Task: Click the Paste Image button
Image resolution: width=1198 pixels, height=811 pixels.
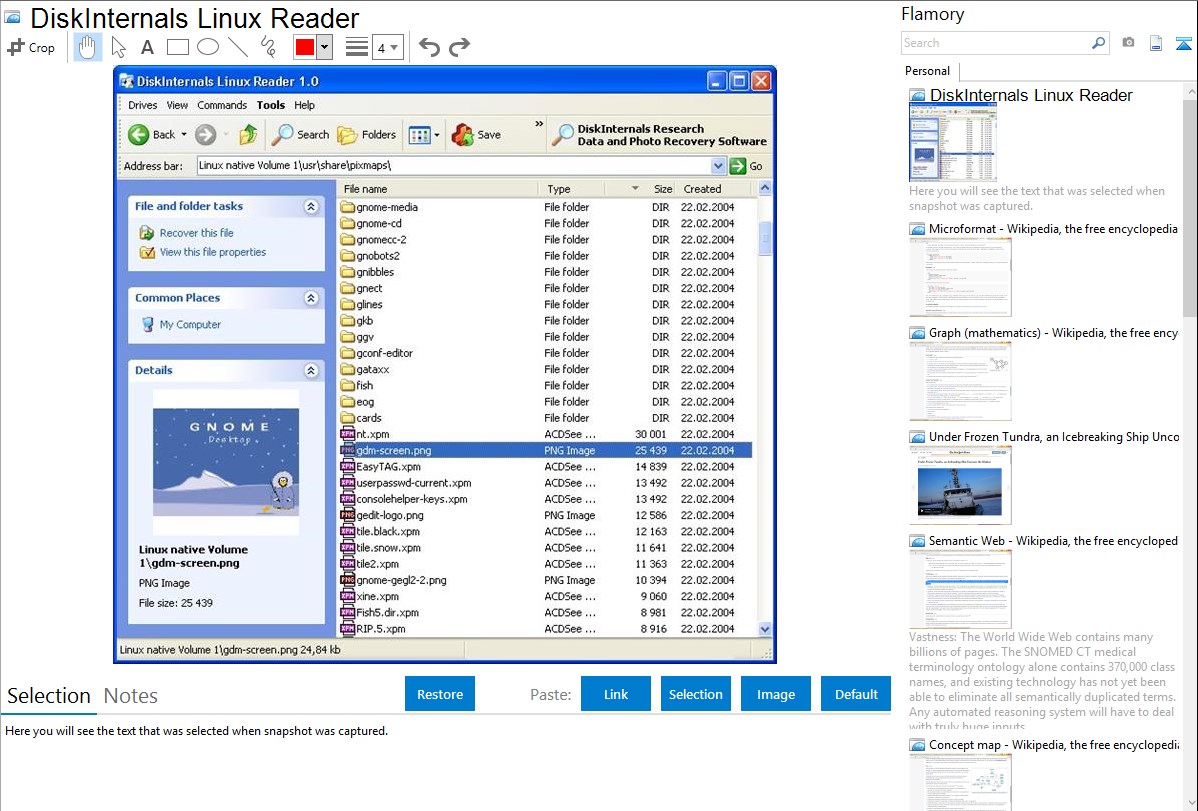Action: (775, 694)
